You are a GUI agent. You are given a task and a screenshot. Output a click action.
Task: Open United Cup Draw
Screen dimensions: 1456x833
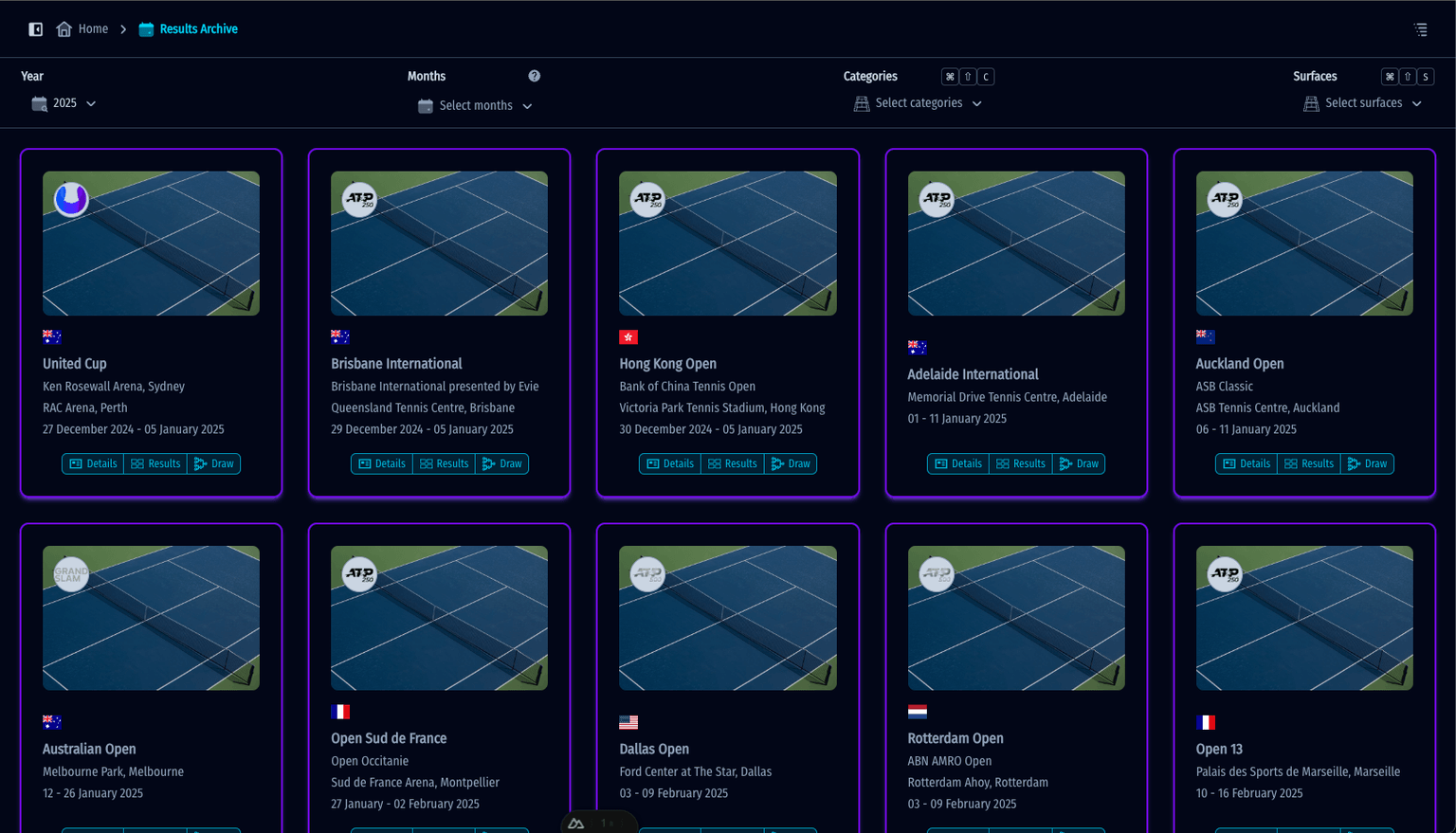click(213, 463)
